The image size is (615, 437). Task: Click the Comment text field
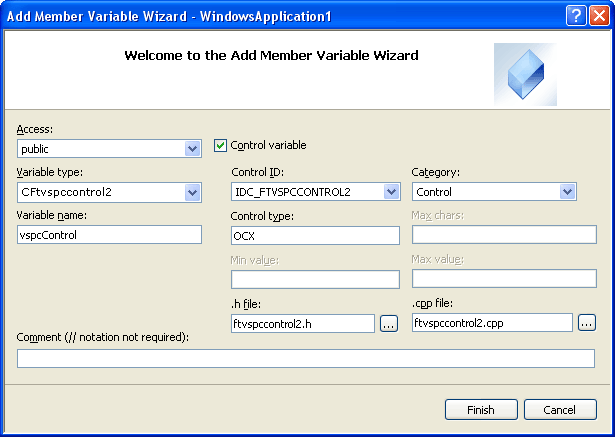306,358
